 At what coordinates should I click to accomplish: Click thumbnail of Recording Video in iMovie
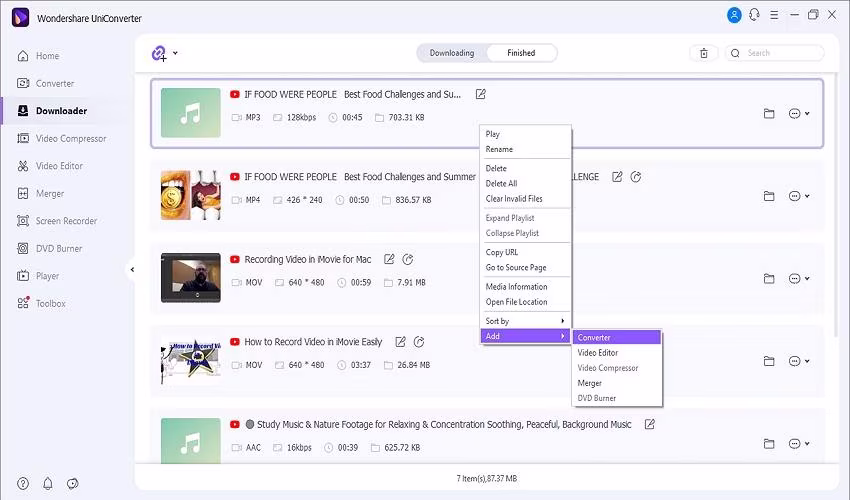[x=191, y=278]
